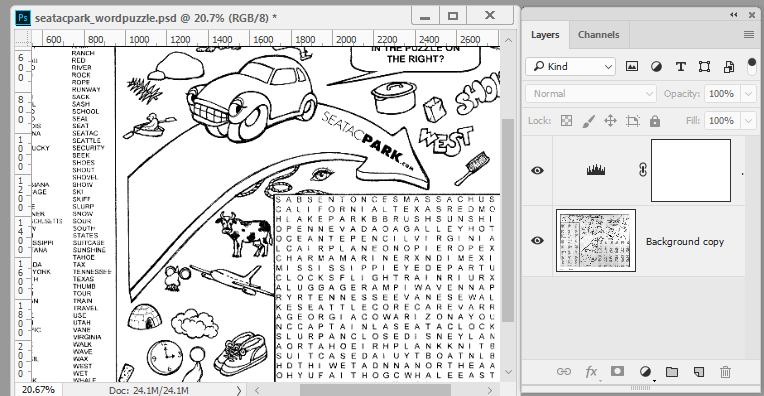Click the horizontal scrollbar left arrow
Screen dimensions: 764x396
tap(257, 390)
